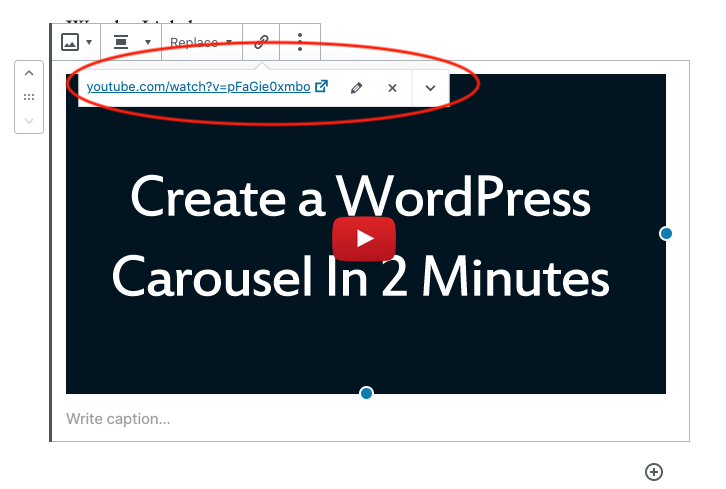726x489 pixels.
Task: Open the block type dropdown arrow
Action: coord(89,43)
